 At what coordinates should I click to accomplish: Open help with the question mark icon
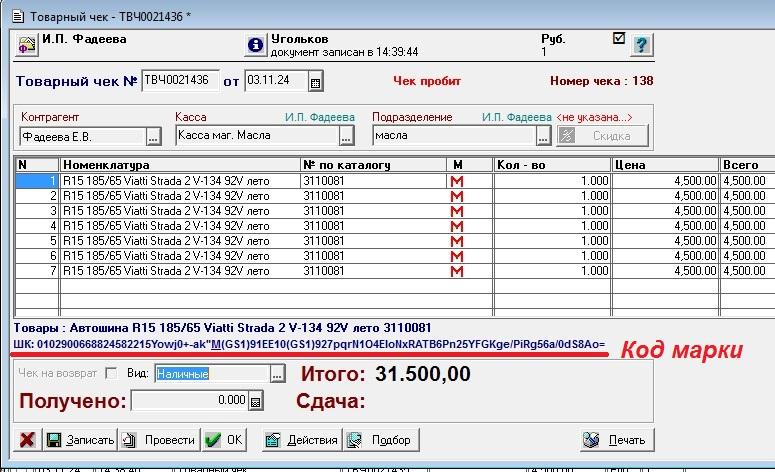pyautogui.click(x=641, y=46)
